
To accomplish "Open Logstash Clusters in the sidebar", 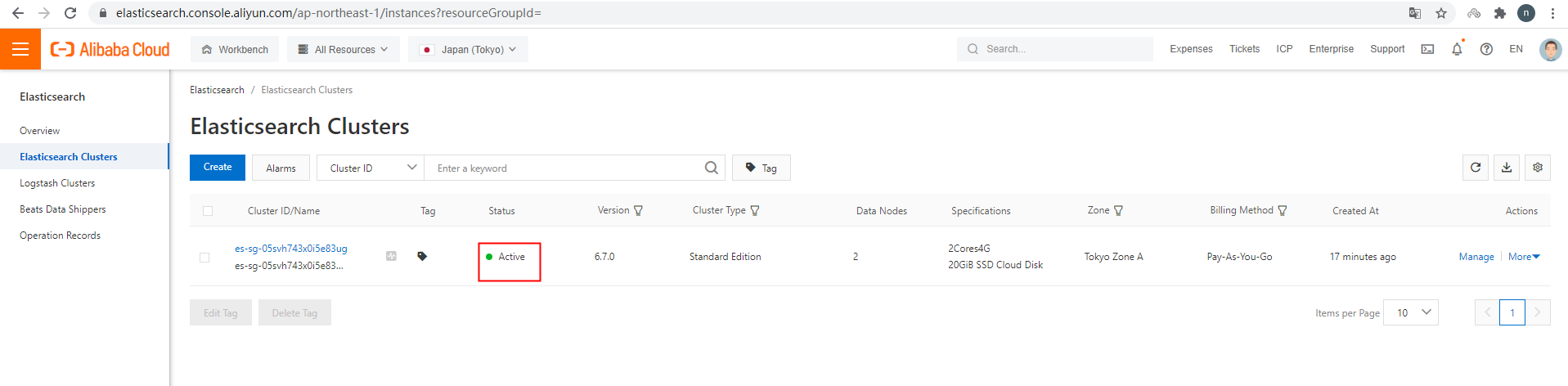I will [x=57, y=183].
